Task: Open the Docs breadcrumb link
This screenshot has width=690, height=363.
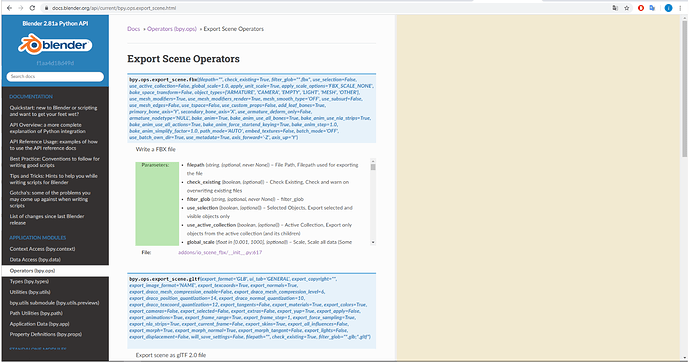Action: [x=133, y=29]
